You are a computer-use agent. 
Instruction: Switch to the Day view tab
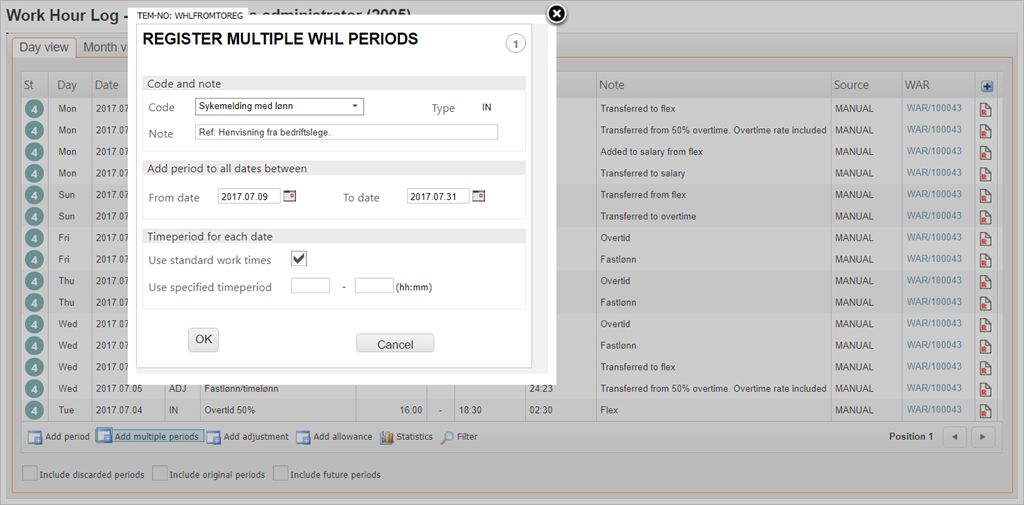44,47
